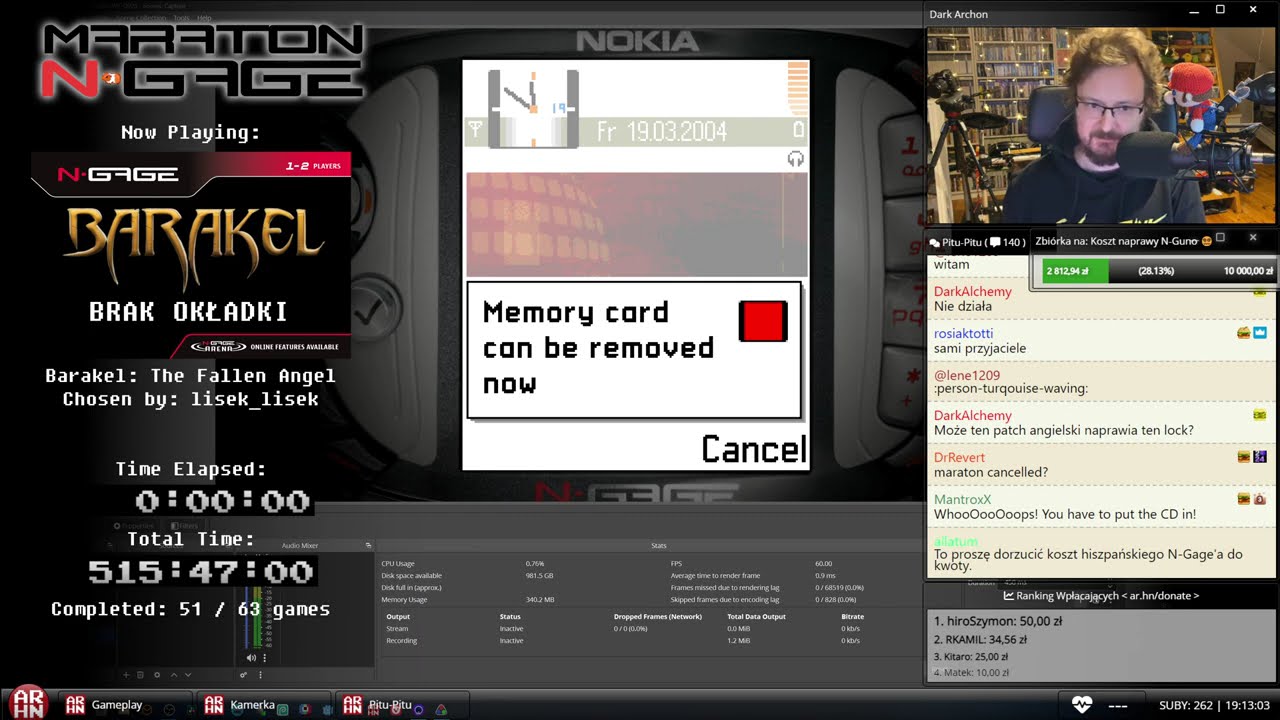Click the purple badge next to DrRevert
The width and height of the screenshot is (1280, 720).
point(1260,457)
